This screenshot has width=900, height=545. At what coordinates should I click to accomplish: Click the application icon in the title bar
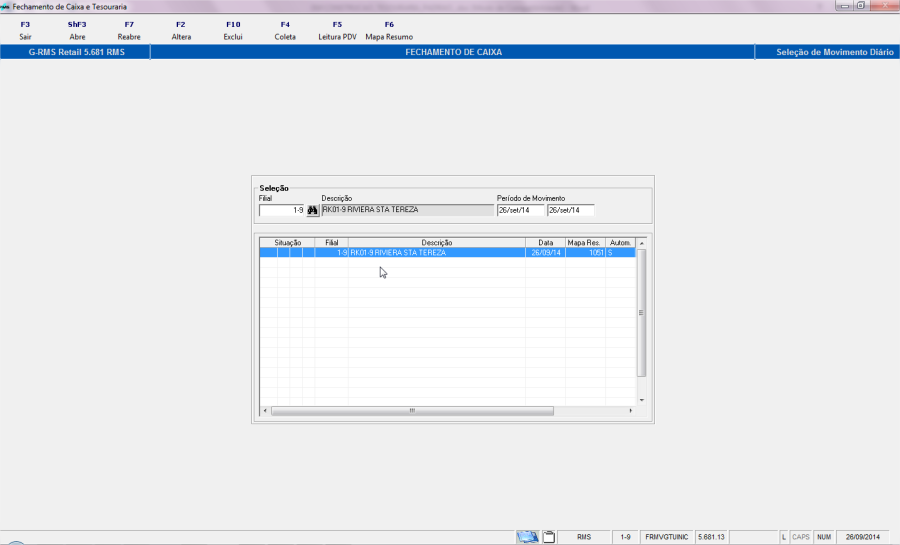(6, 7)
